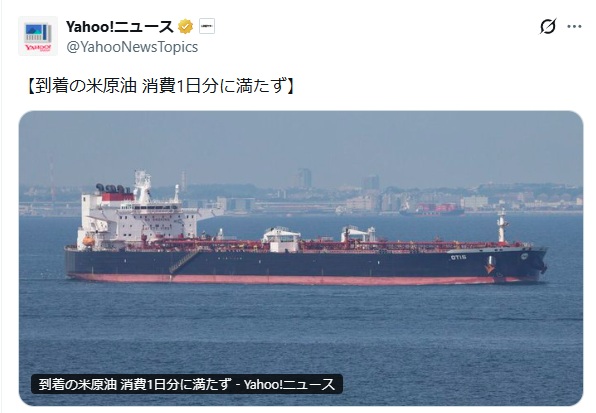The height and width of the screenshot is (413, 596).
Task: Click the gangway stairs on tanker hull
Action: (x=185, y=261)
